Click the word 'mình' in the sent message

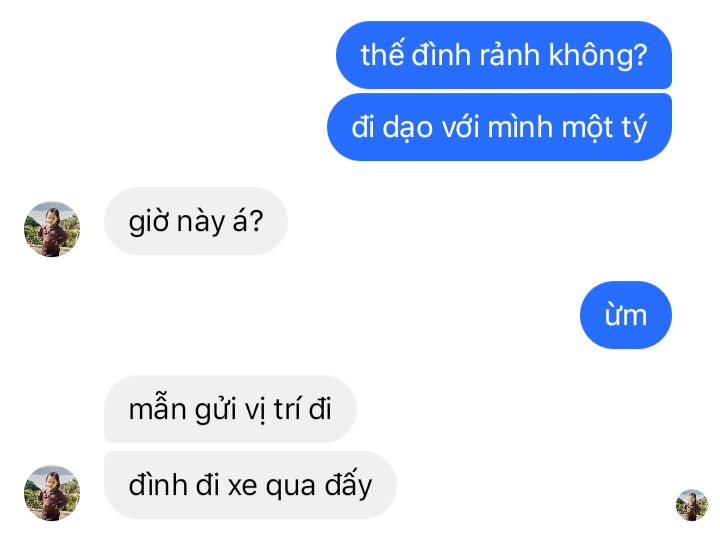tap(520, 127)
